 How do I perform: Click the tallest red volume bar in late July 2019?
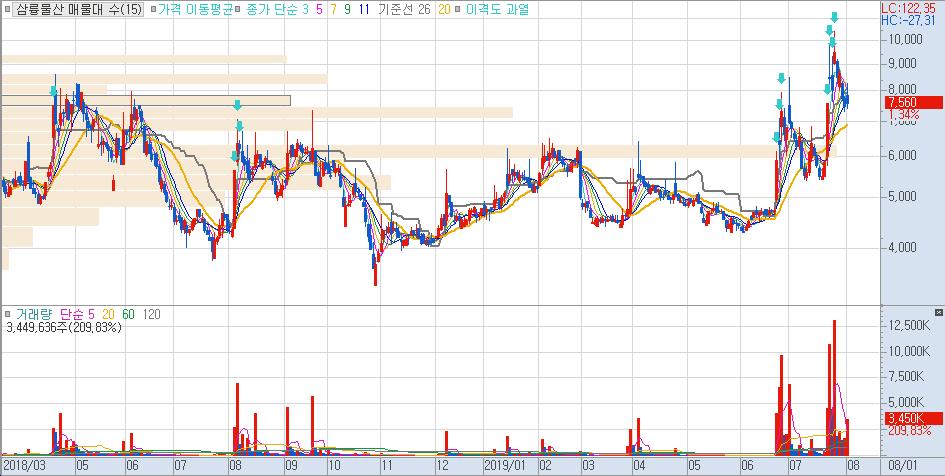coord(834,387)
